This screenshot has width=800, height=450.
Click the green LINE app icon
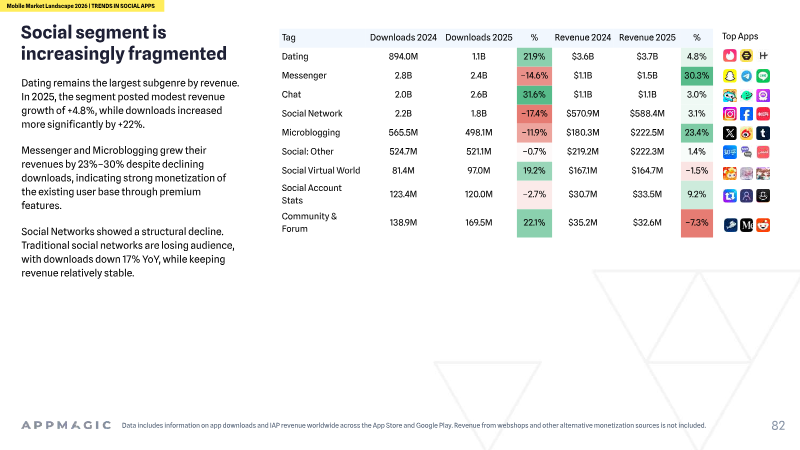(x=763, y=76)
